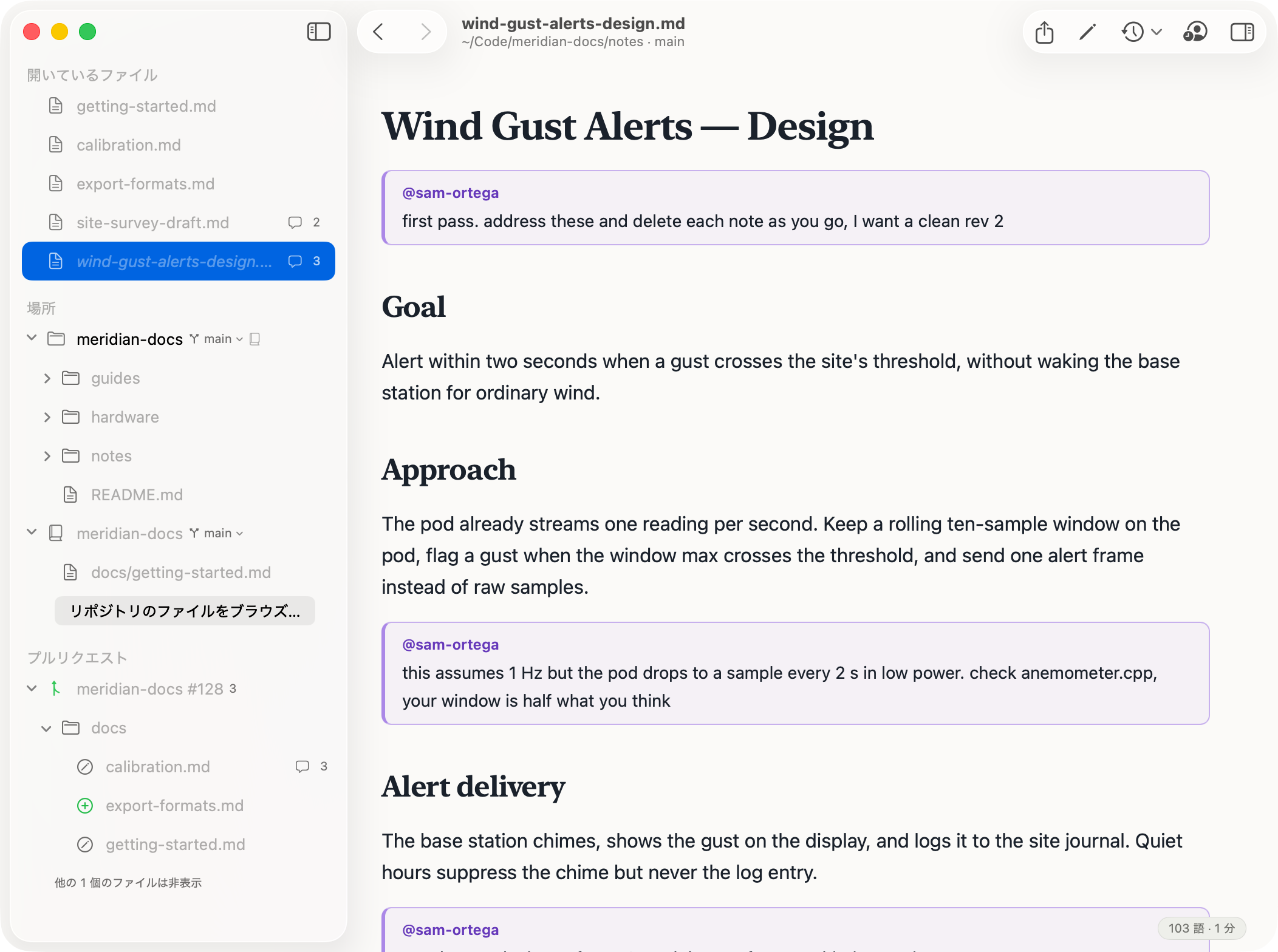Click リポジトリのファイルをブラウズ button
The image size is (1278, 952).
[x=185, y=611]
